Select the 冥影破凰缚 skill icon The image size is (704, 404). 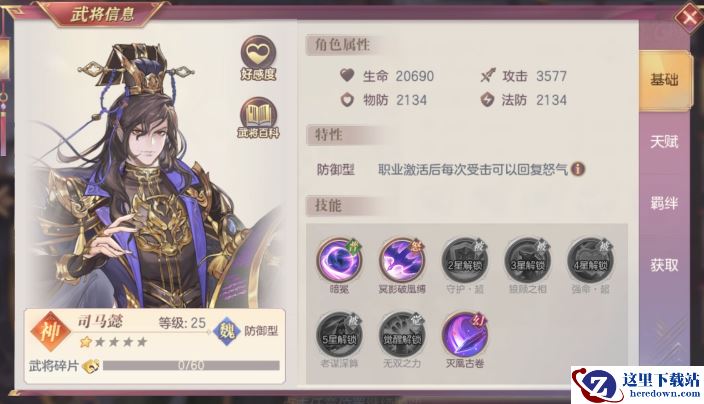coord(402,260)
